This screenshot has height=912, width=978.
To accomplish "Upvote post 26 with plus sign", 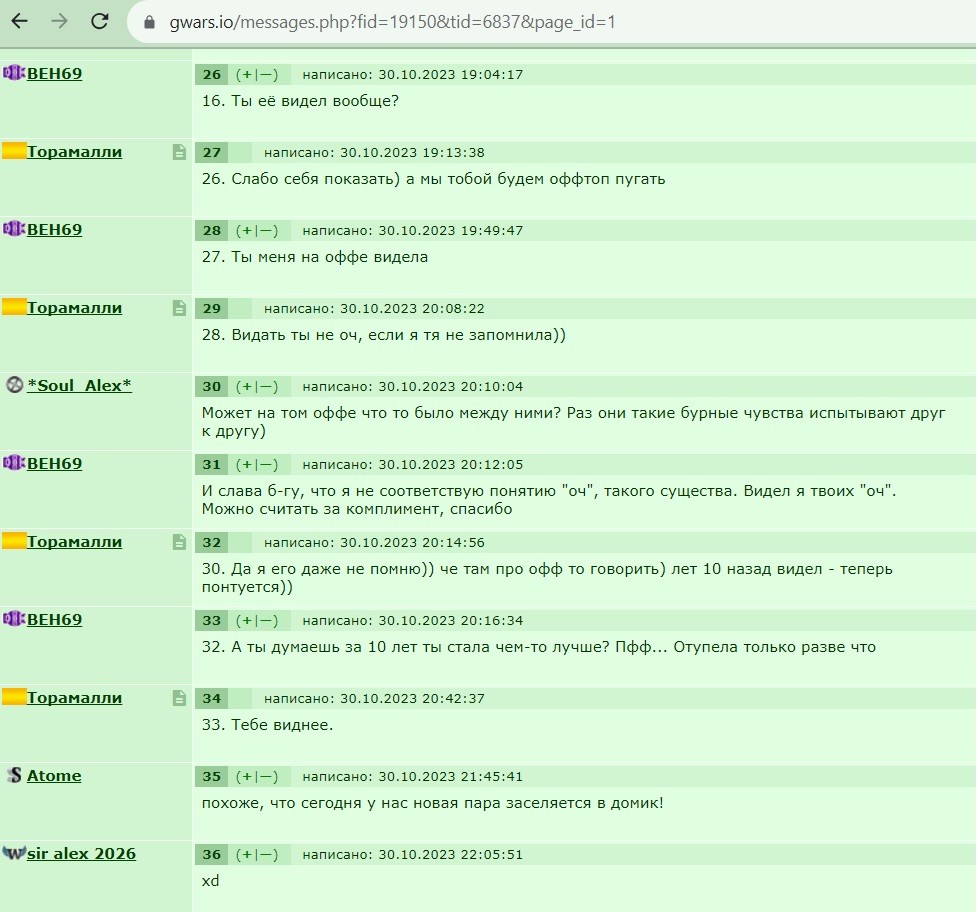I will pyautogui.click(x=247, y=74).
